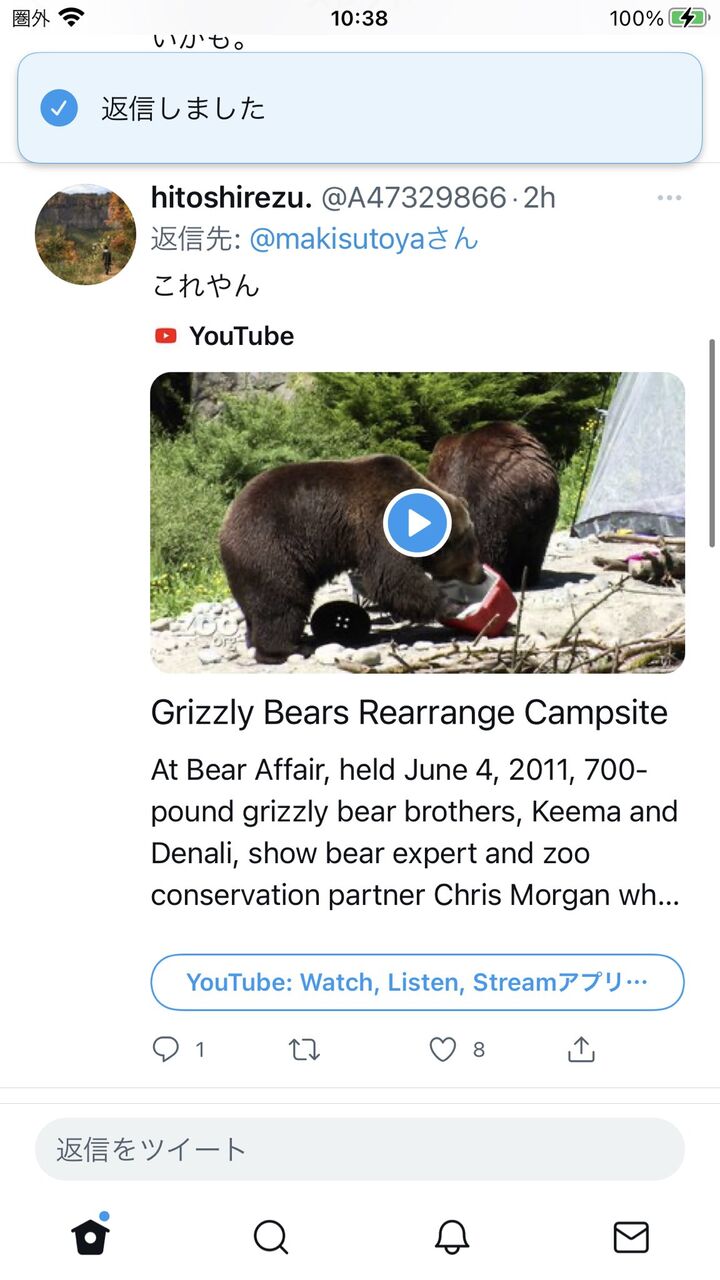Go to the Home tab
This screenshot has height=1280, width=720.
coord(90,1237)
